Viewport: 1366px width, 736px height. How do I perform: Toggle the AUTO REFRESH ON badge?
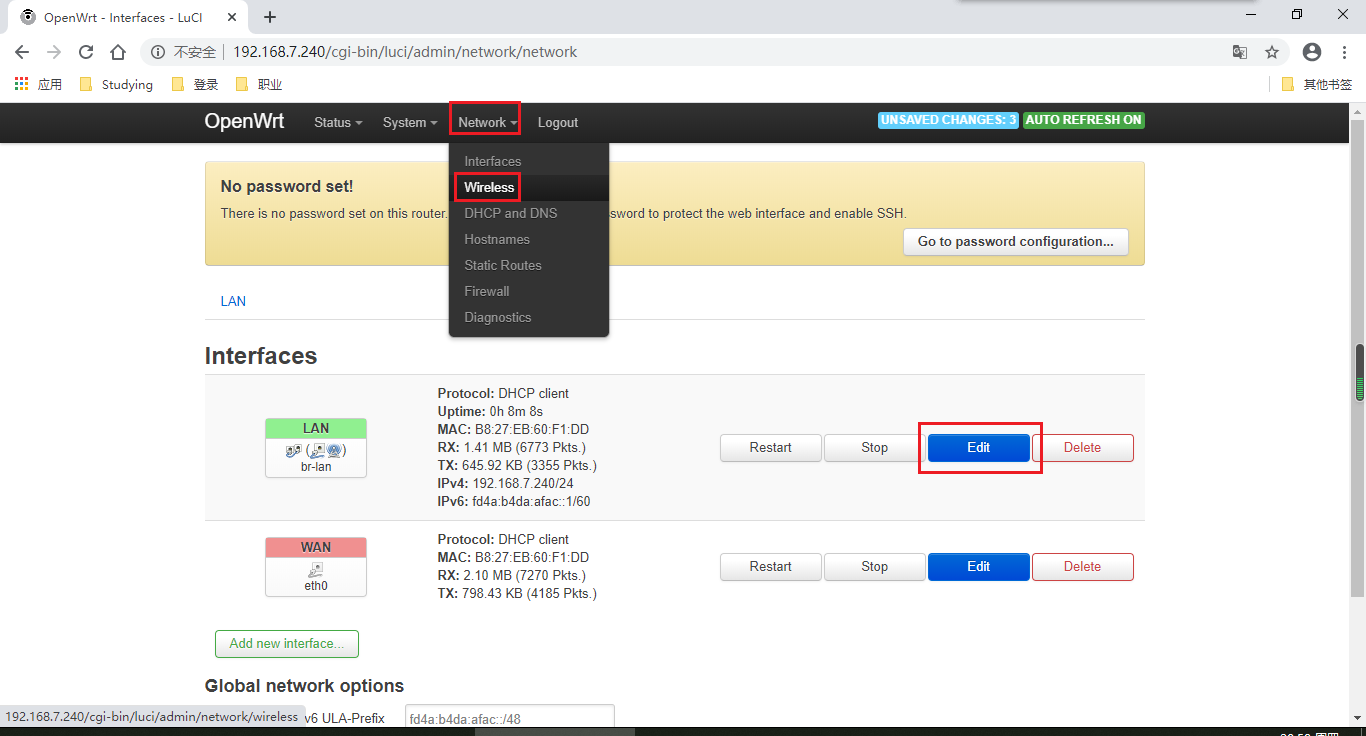click(1084, 120)
